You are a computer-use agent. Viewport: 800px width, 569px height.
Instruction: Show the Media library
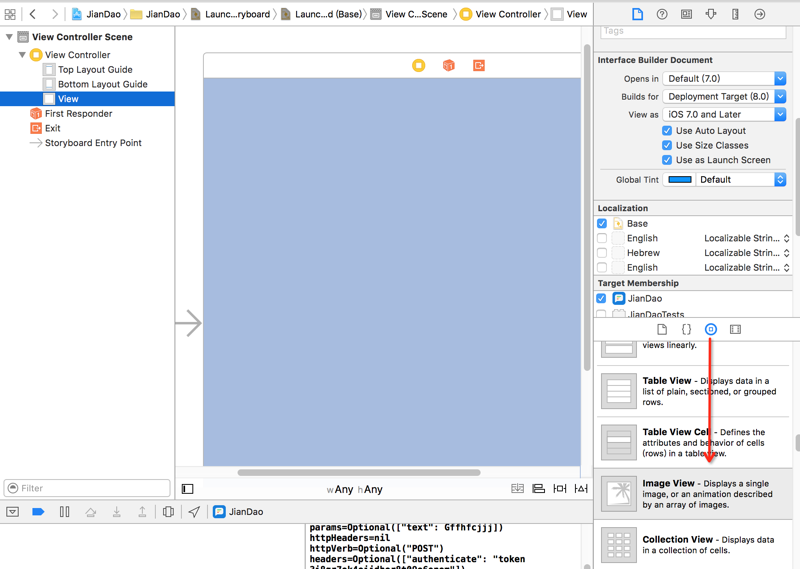click(735, 329)
